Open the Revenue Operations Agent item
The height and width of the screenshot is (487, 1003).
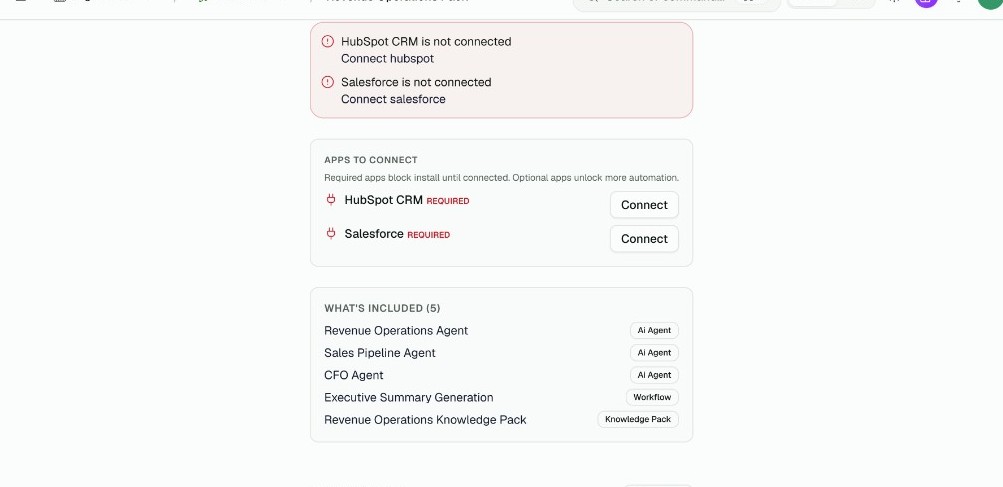coord(396,330)
